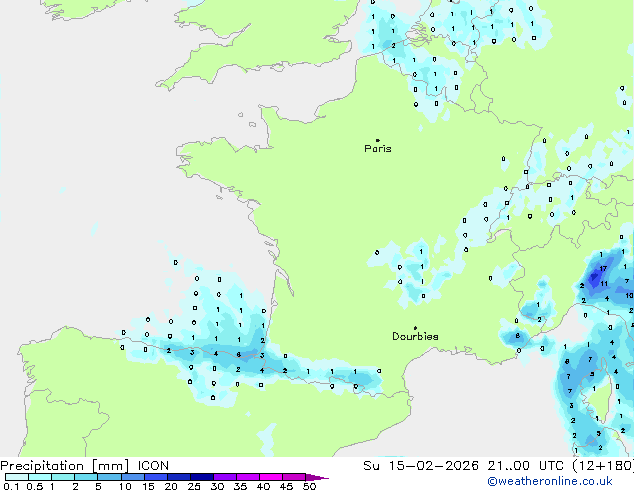This screenshot has height=490, width=634.
Task: Click the Paris city marker dot
Action: pyautogui.click(x=377, y=140)
